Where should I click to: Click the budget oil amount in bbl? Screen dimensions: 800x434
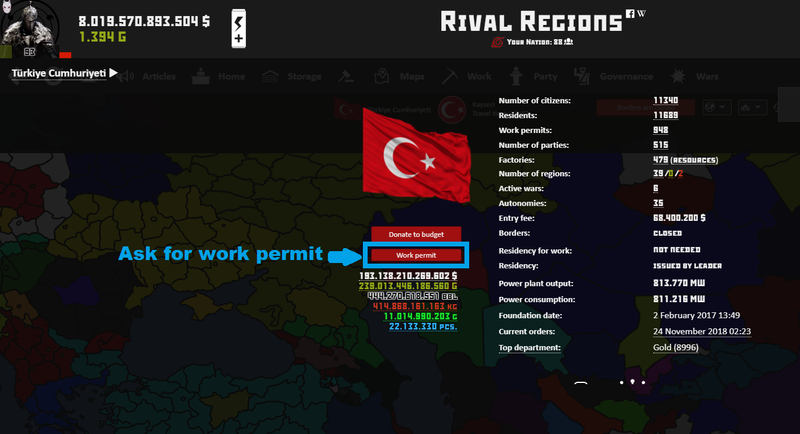click(412, 296)
